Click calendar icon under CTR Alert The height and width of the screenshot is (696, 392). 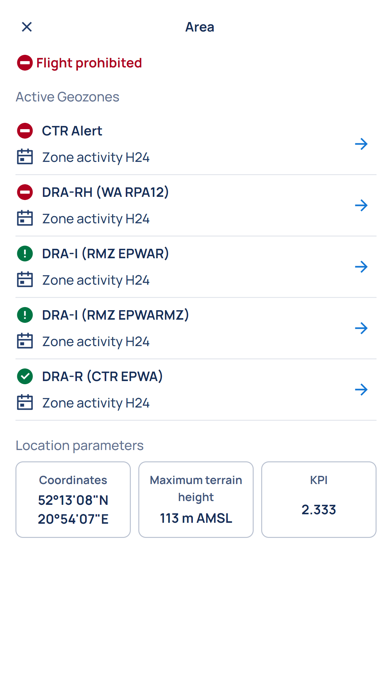click(x=25, y=157)
